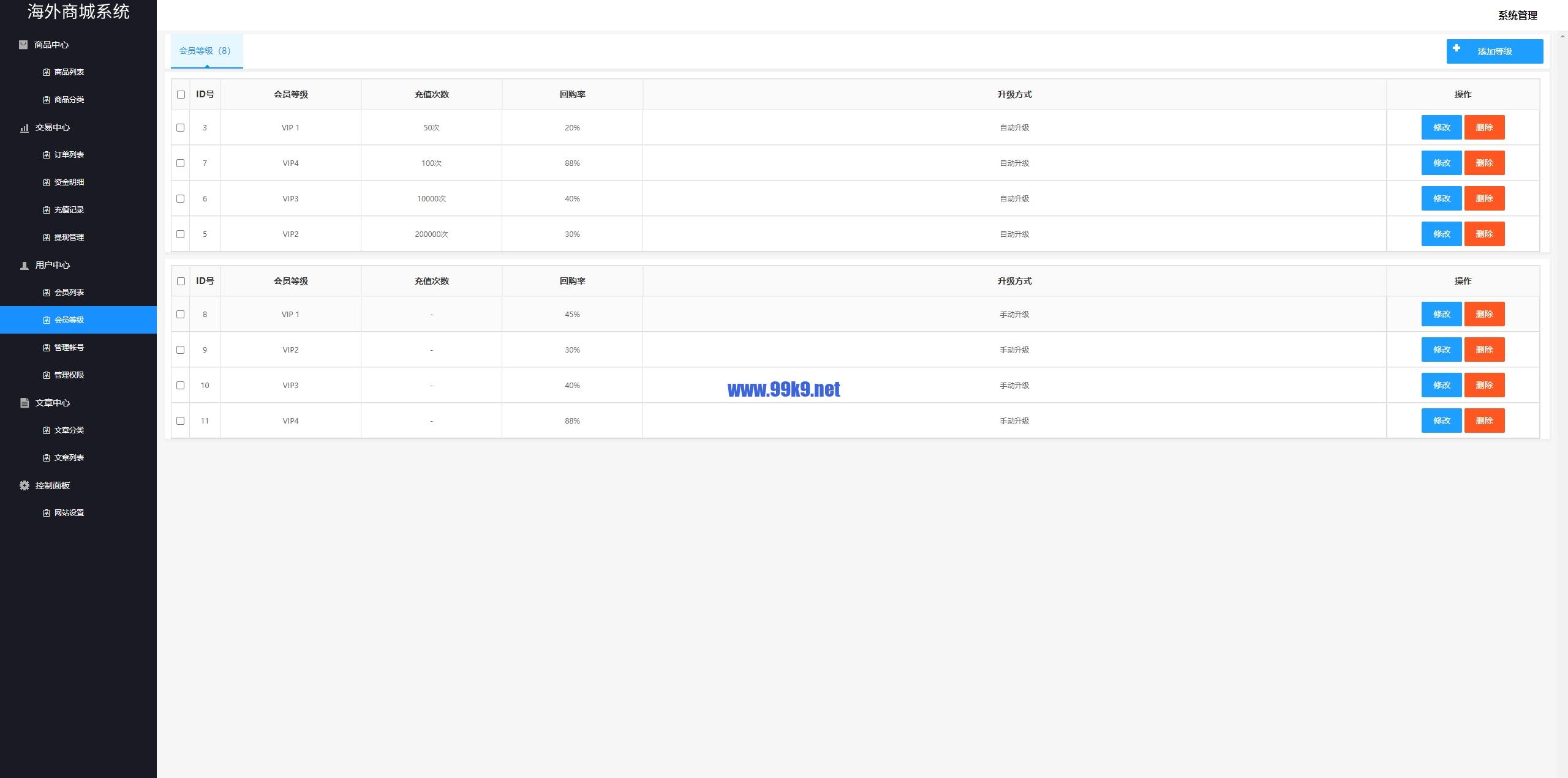Navigate to 会员列表
Image resolution: width=1568 pixels, height=778 pixels.
[x=78, y=293]
